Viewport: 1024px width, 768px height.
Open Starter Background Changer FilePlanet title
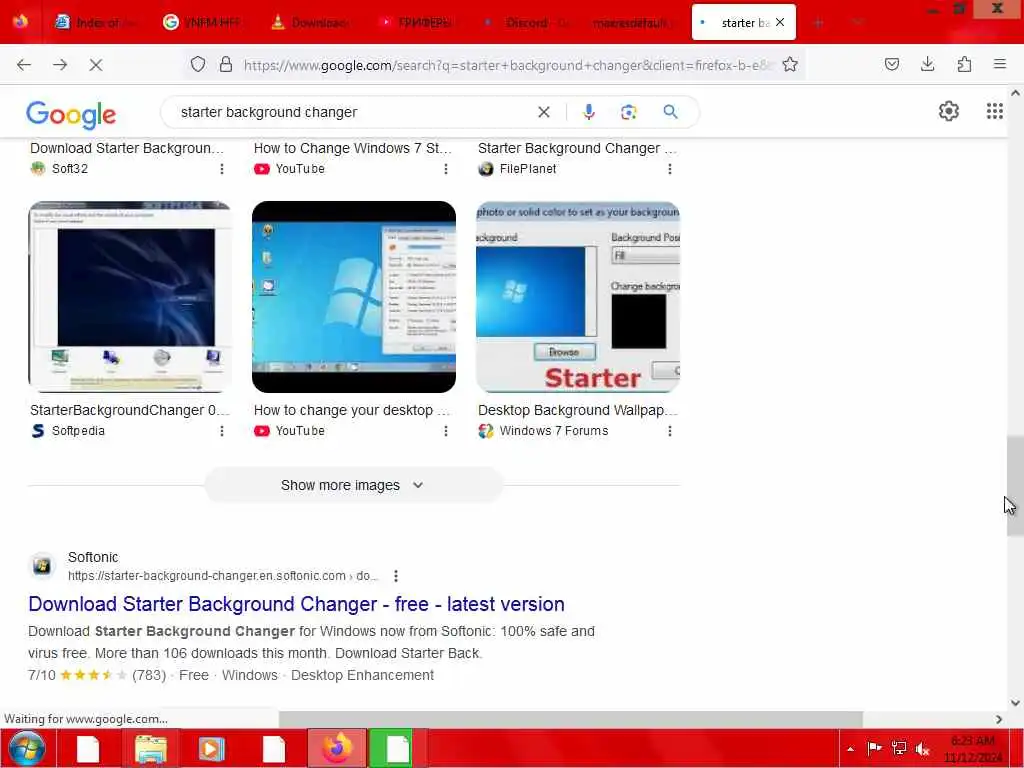click(577, 148)
